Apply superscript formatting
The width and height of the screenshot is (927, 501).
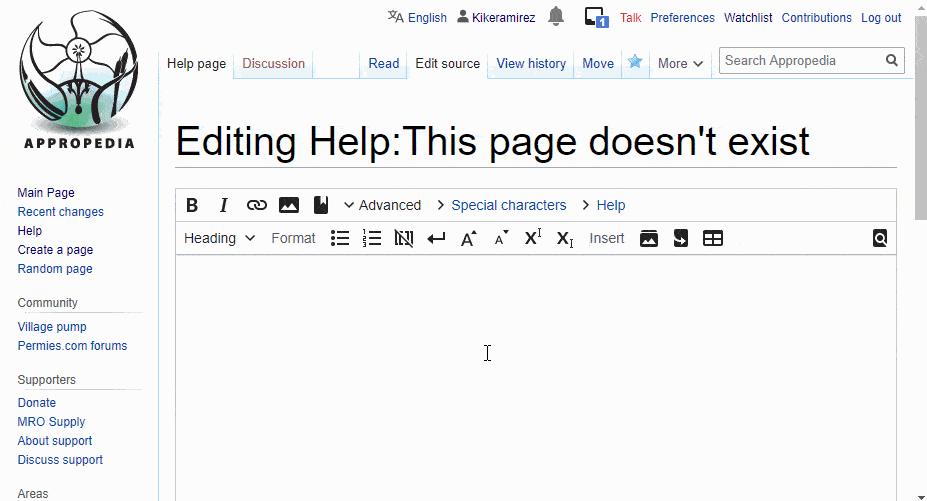532,238
